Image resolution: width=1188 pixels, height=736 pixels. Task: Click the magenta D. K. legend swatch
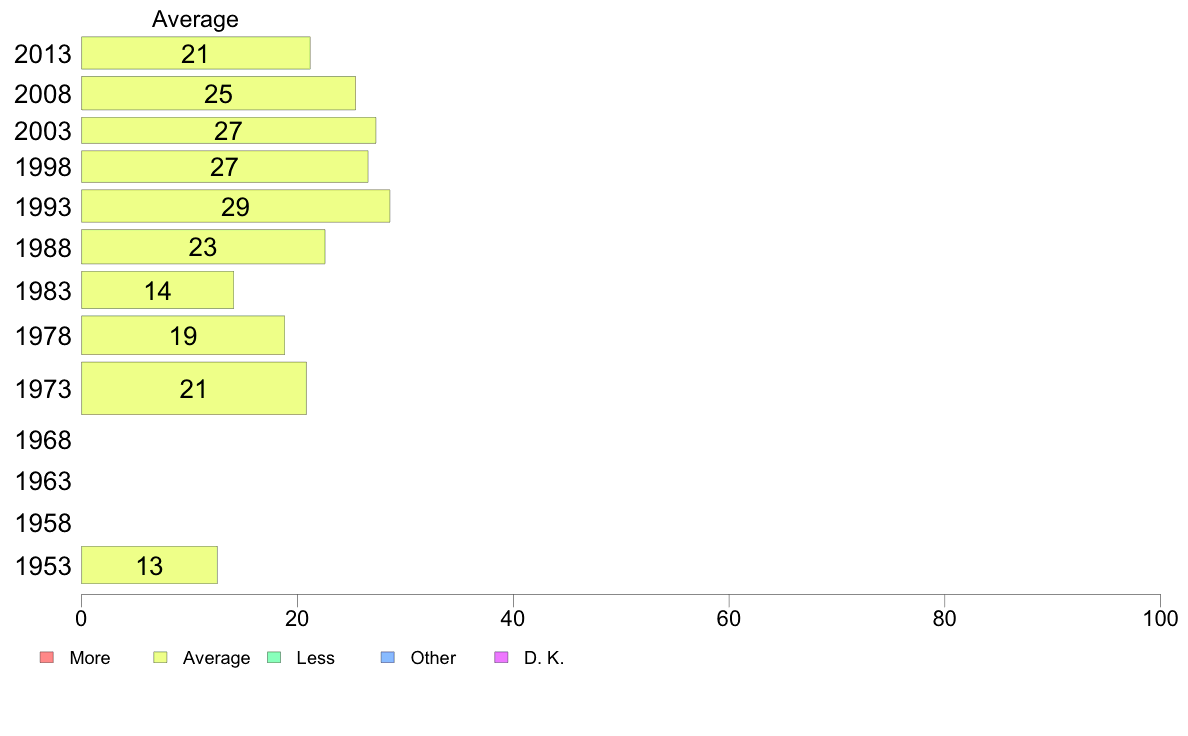pos(502,657)
